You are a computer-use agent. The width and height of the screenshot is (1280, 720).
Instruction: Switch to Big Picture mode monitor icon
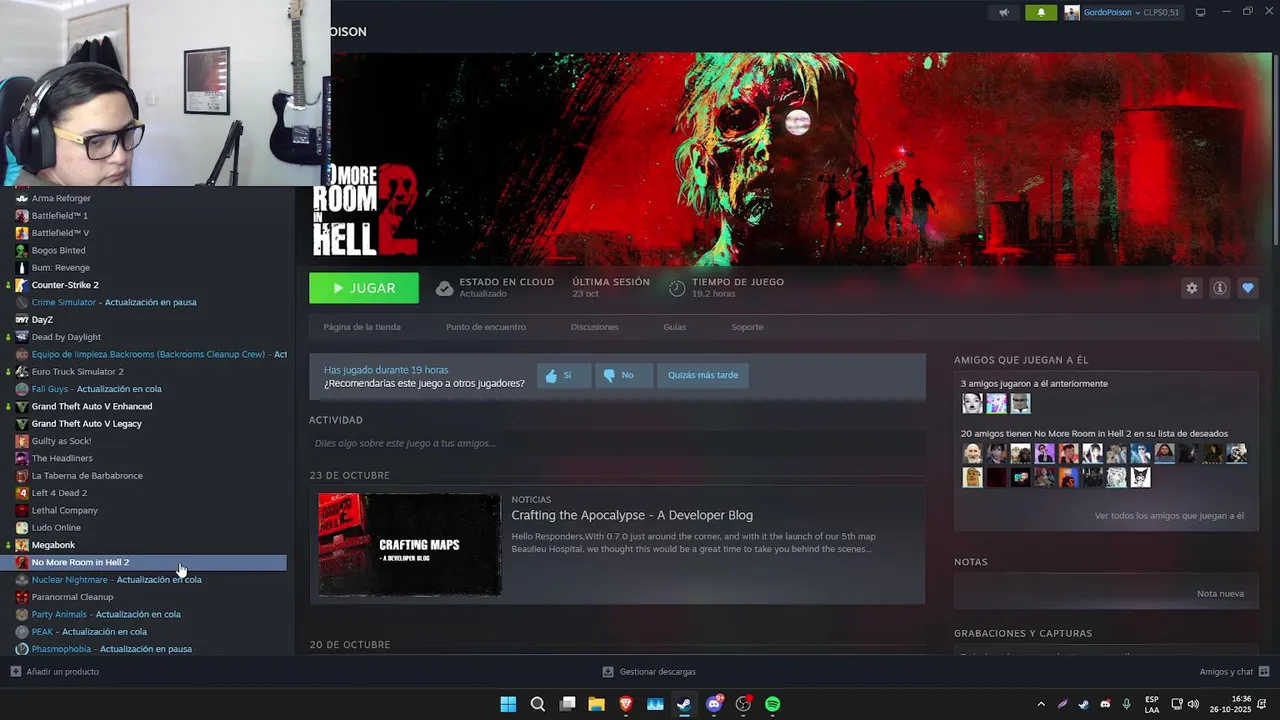pos(1200,12)
